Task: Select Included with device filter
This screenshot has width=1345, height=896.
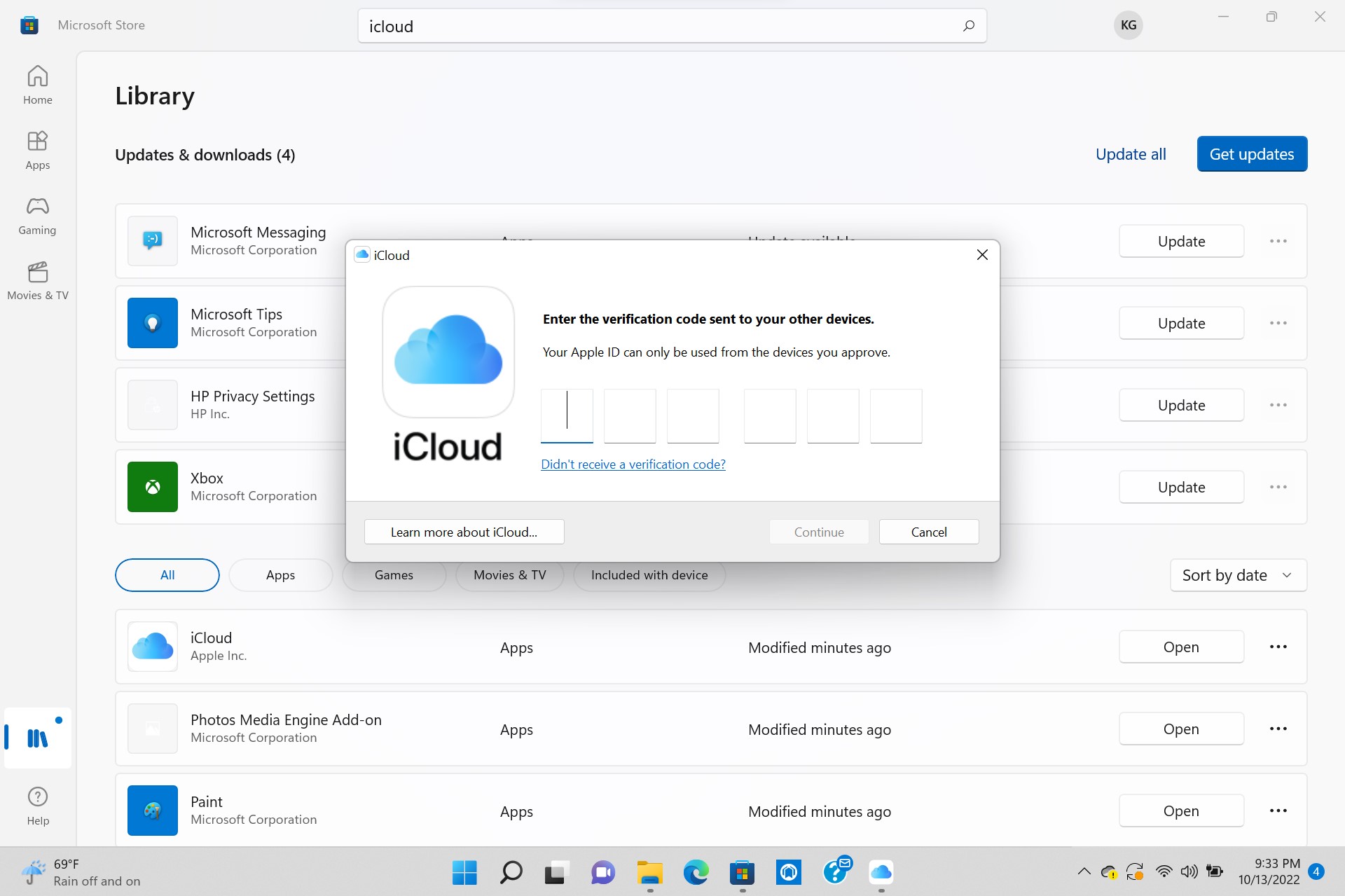Action: point(649,575)
